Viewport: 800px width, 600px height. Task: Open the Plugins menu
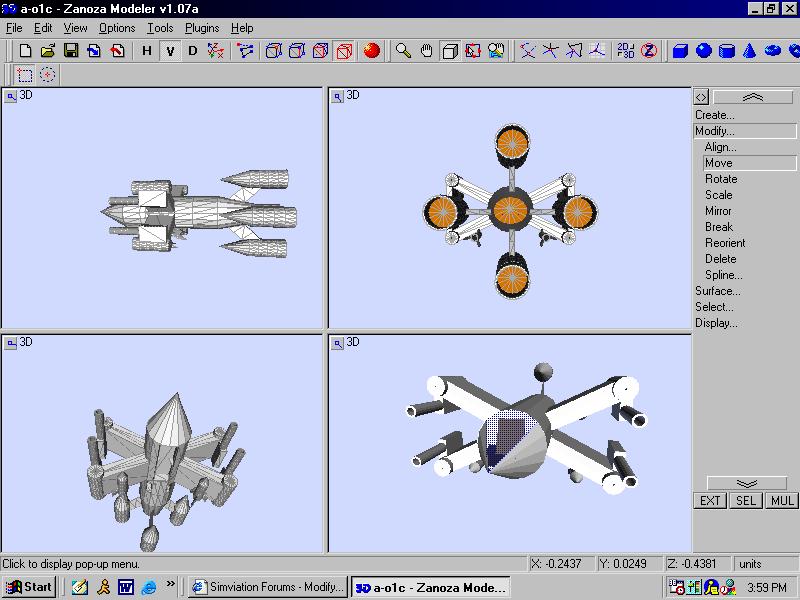point(201,28)
